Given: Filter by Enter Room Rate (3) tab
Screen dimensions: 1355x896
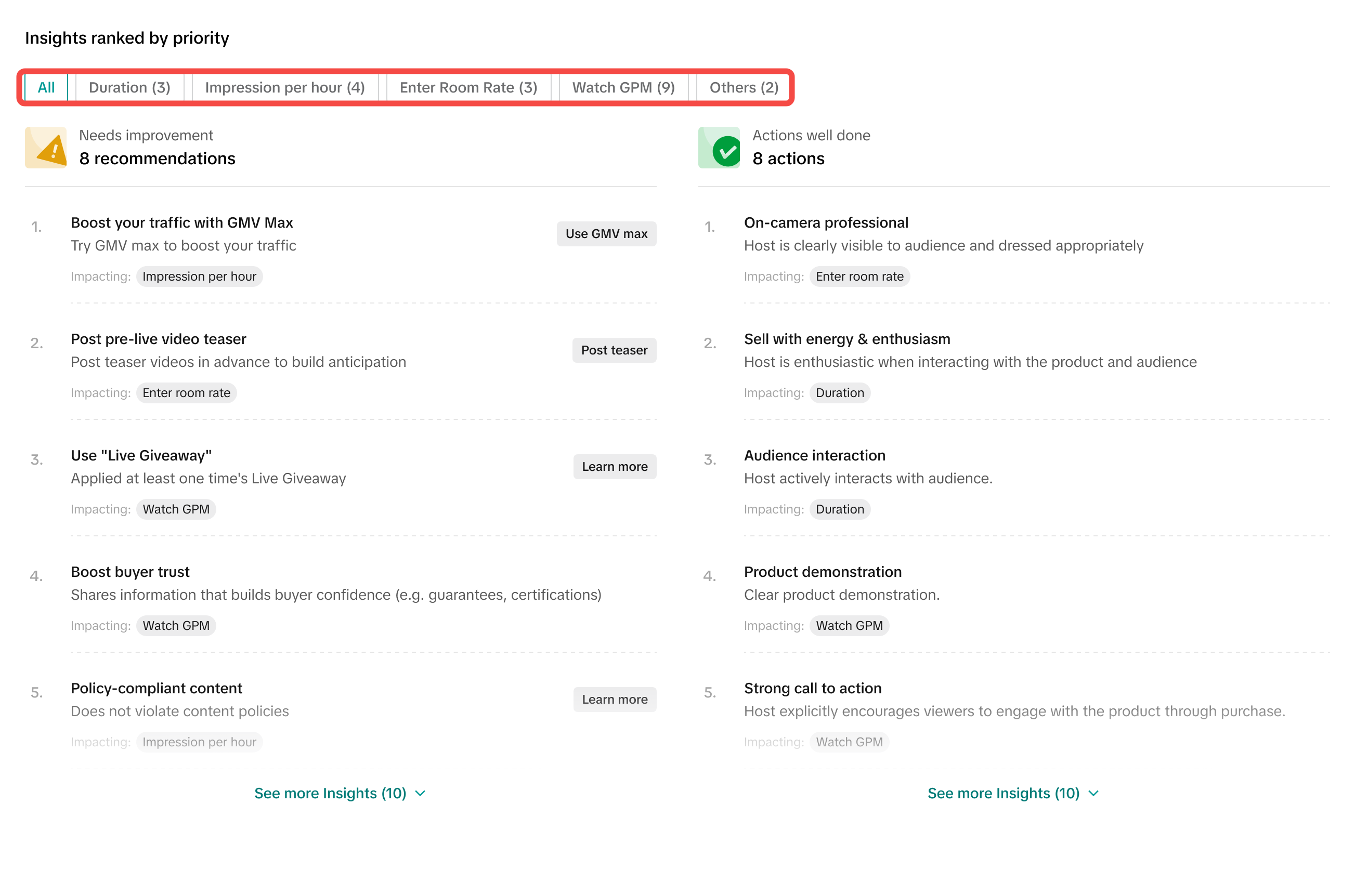Looking at the screenshot, I should tap(468, 87).
